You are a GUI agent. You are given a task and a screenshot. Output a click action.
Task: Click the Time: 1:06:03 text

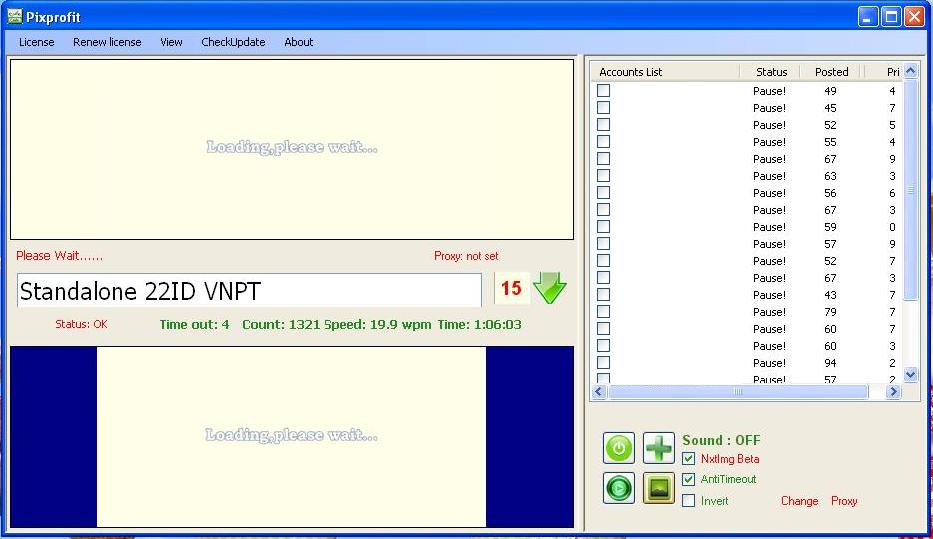479,325
